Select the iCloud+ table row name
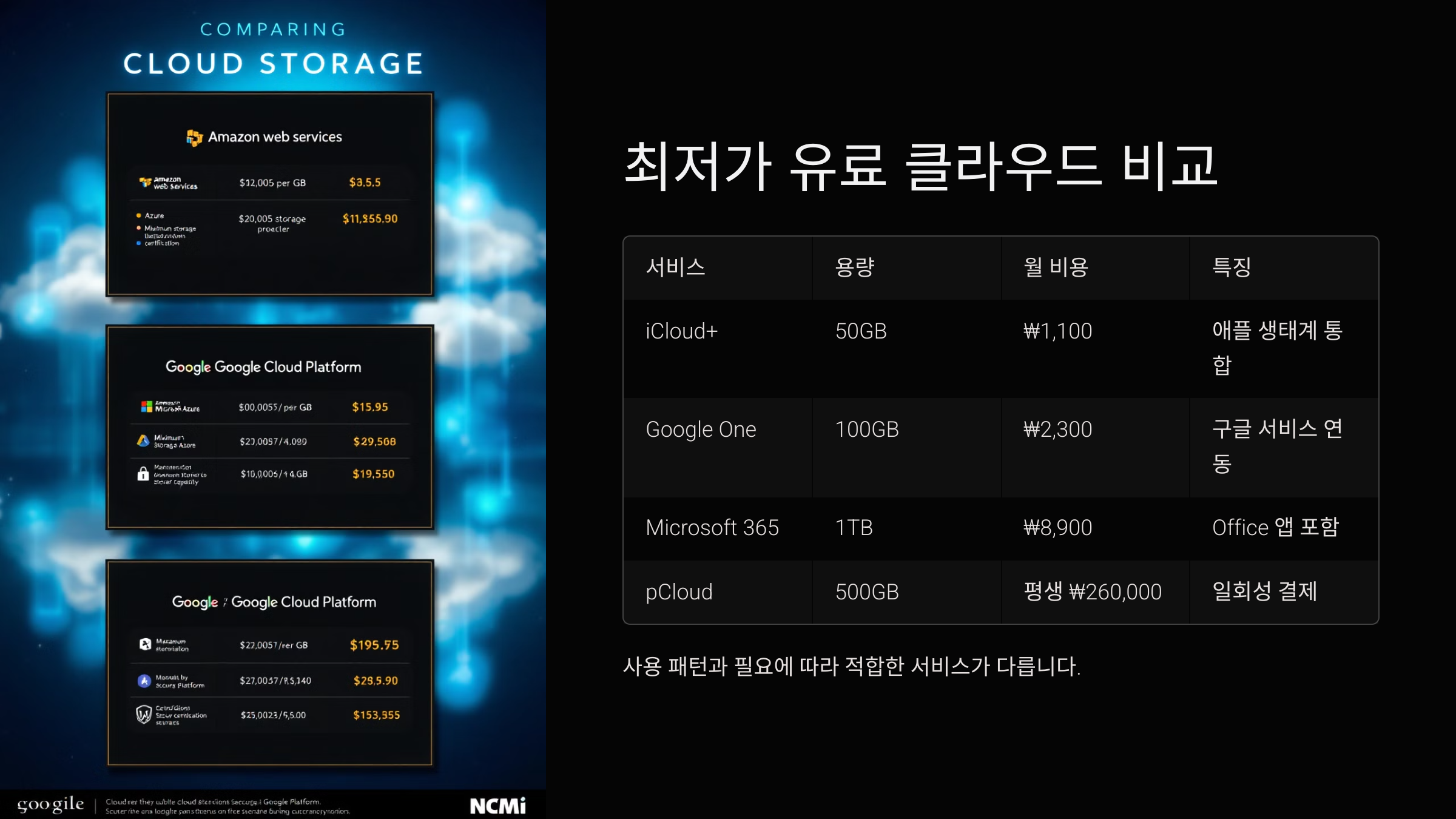Viewport: 1456px width, 819px height. tap(681, 331)
